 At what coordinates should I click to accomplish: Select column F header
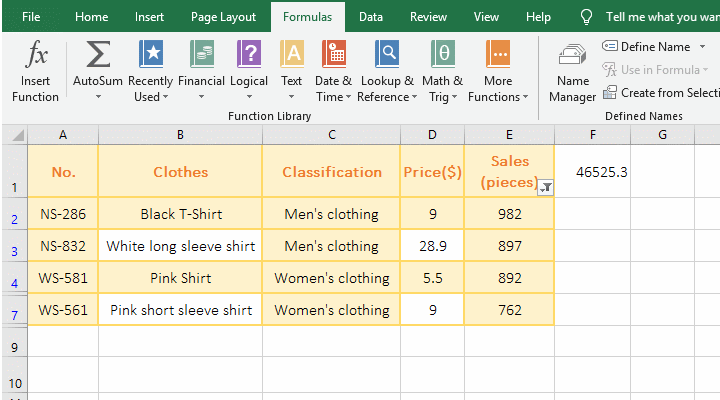click(593, 135)
